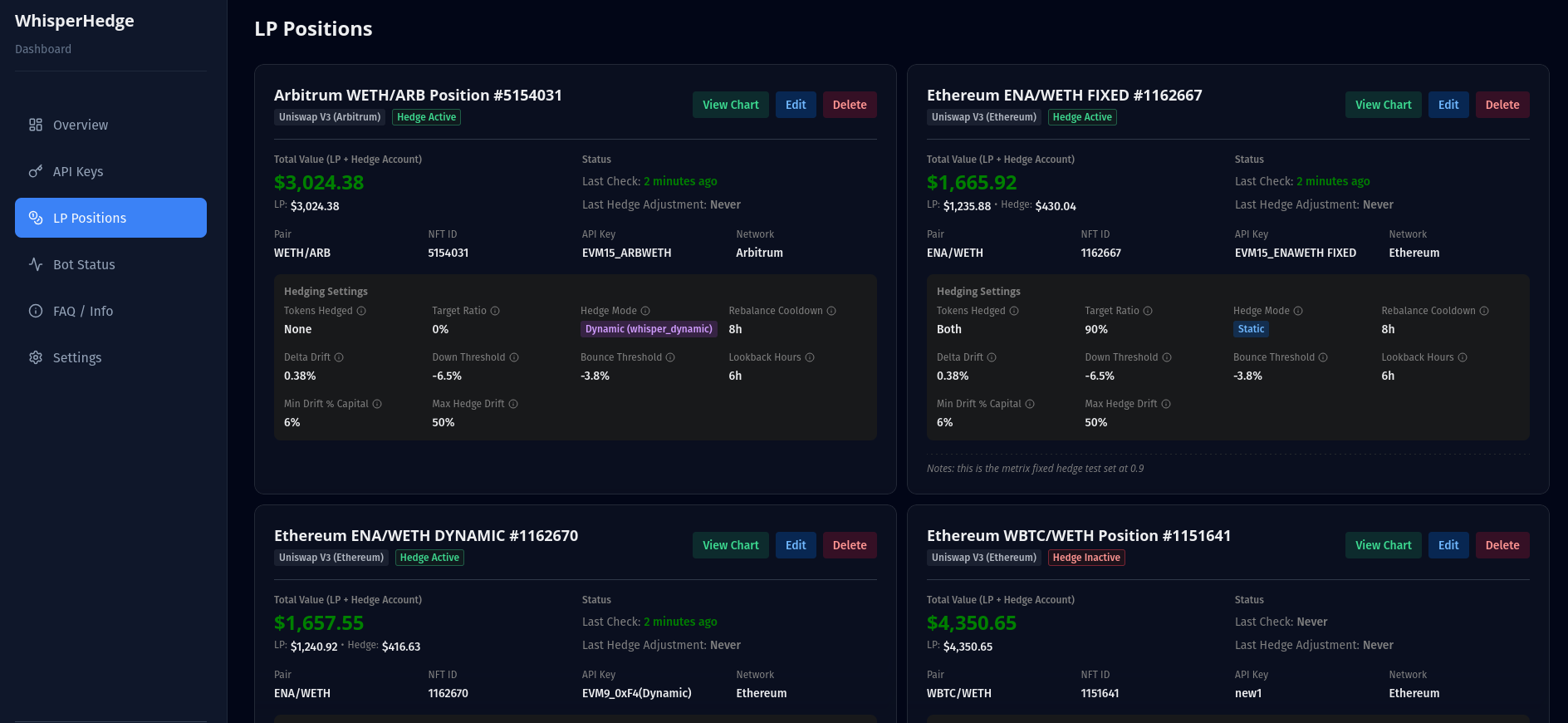This screenshot has height=723, width=1568.
Task: Click the Delta Drift info icon on the Arbitrum WETH/ARB card
Action: tap(339, 357)
